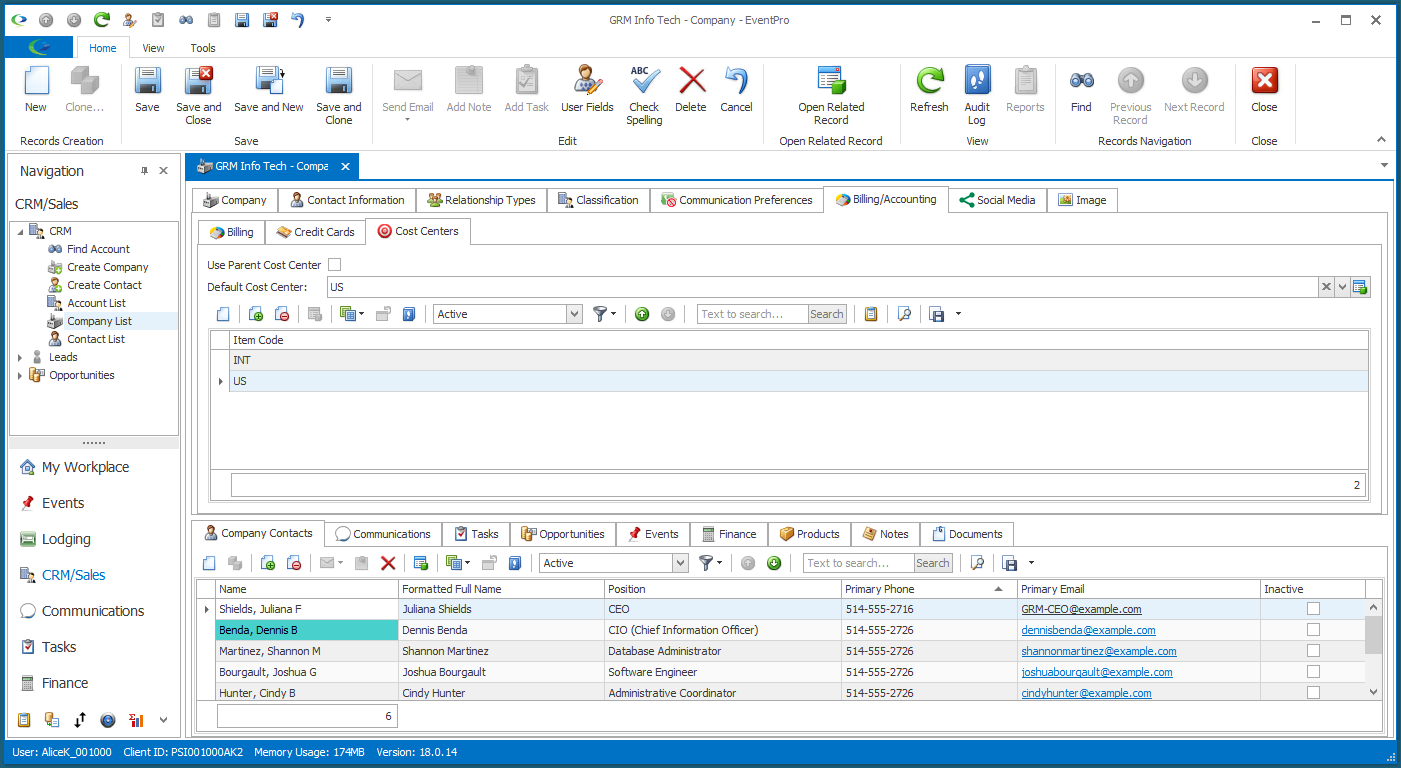Screen dimensions: 1401x768
Task: Open the Communications bottom tab
Action: pyautogui.click(x=383, y=534)
